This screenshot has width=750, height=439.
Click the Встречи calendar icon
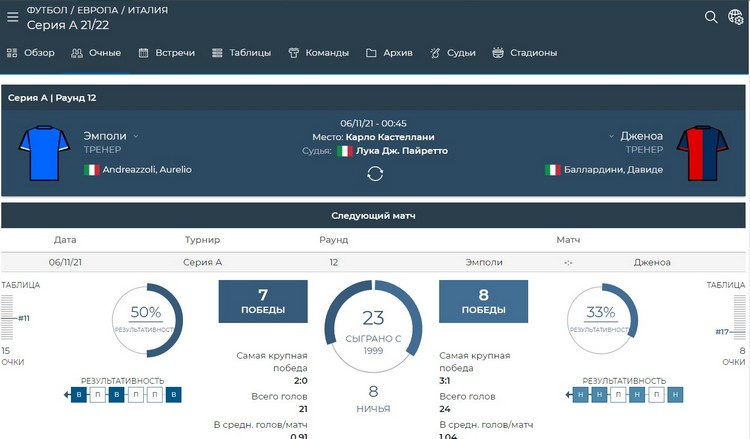143,53
